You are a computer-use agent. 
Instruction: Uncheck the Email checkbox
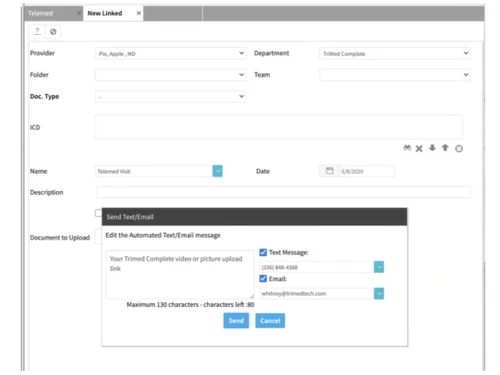263,279
